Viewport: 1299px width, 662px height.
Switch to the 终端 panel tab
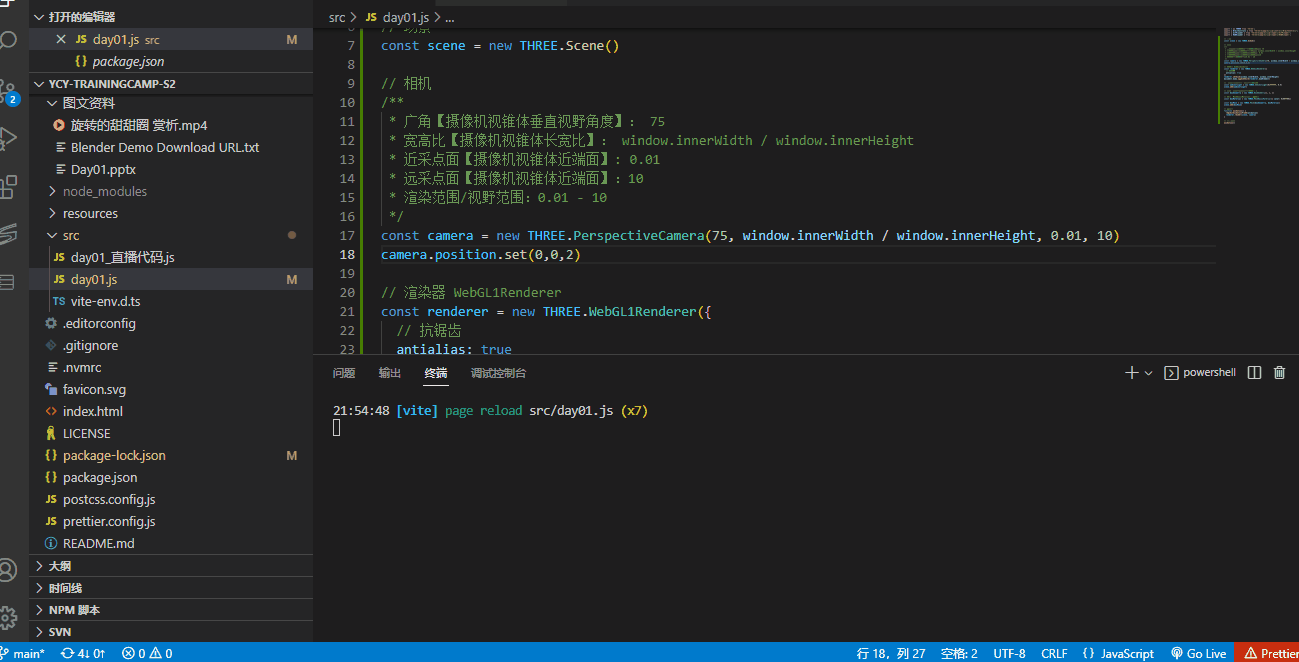(x=436, y=373)
